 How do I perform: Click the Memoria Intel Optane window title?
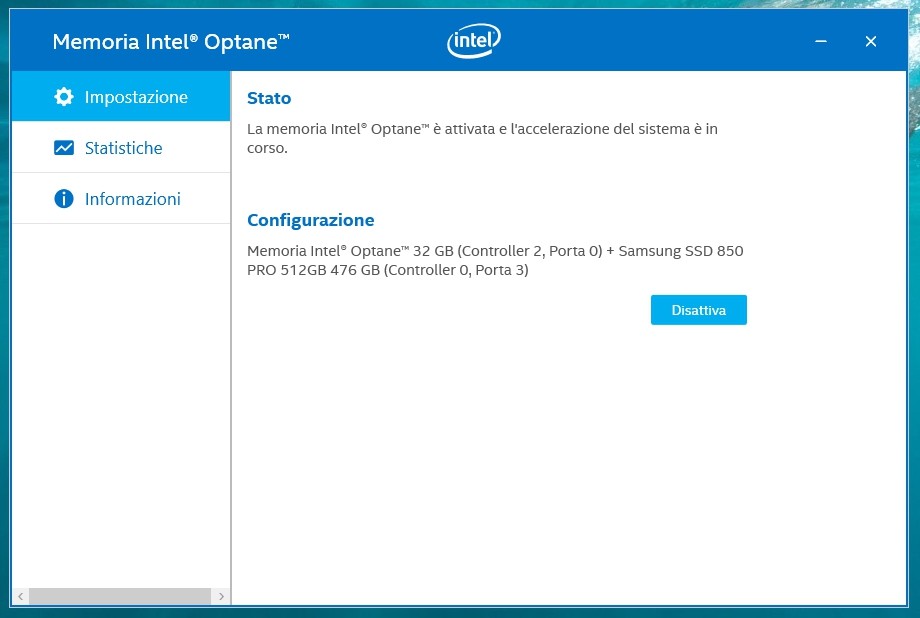tap(171, 42)
